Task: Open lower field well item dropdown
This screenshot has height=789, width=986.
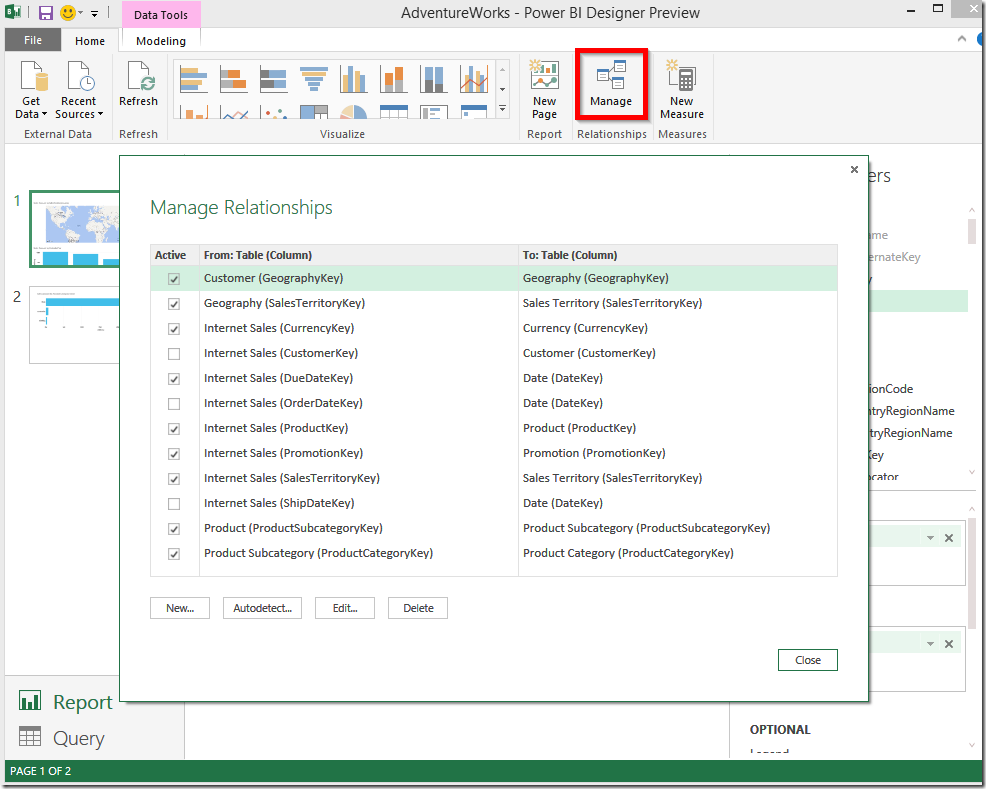Action: click(929, 643)
